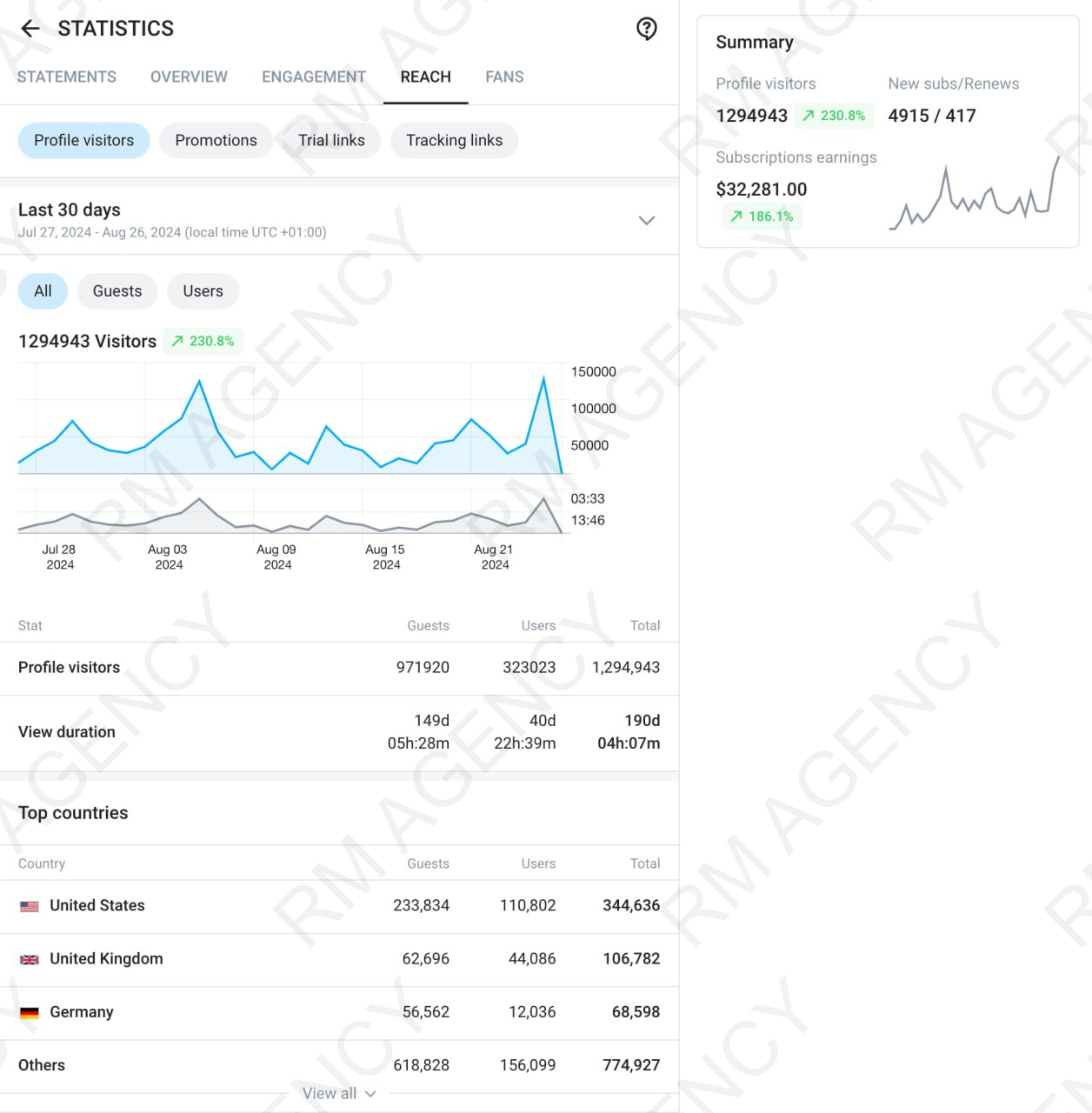Image resolution: width=1092 pixels, height=1113 pixels.
Task: Click the 230.8% badge in Summary panel
Action: pyautogui.click(x=834, y=116)
